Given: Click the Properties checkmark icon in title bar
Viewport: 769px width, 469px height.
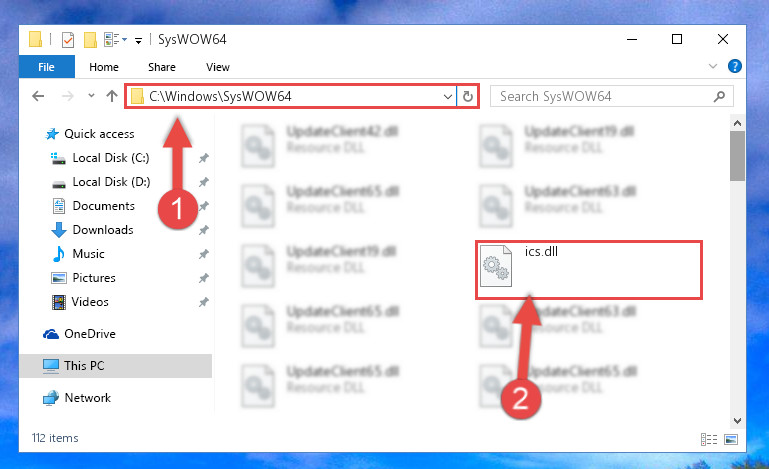Looking at the screenshot, I should coord(68,40).
